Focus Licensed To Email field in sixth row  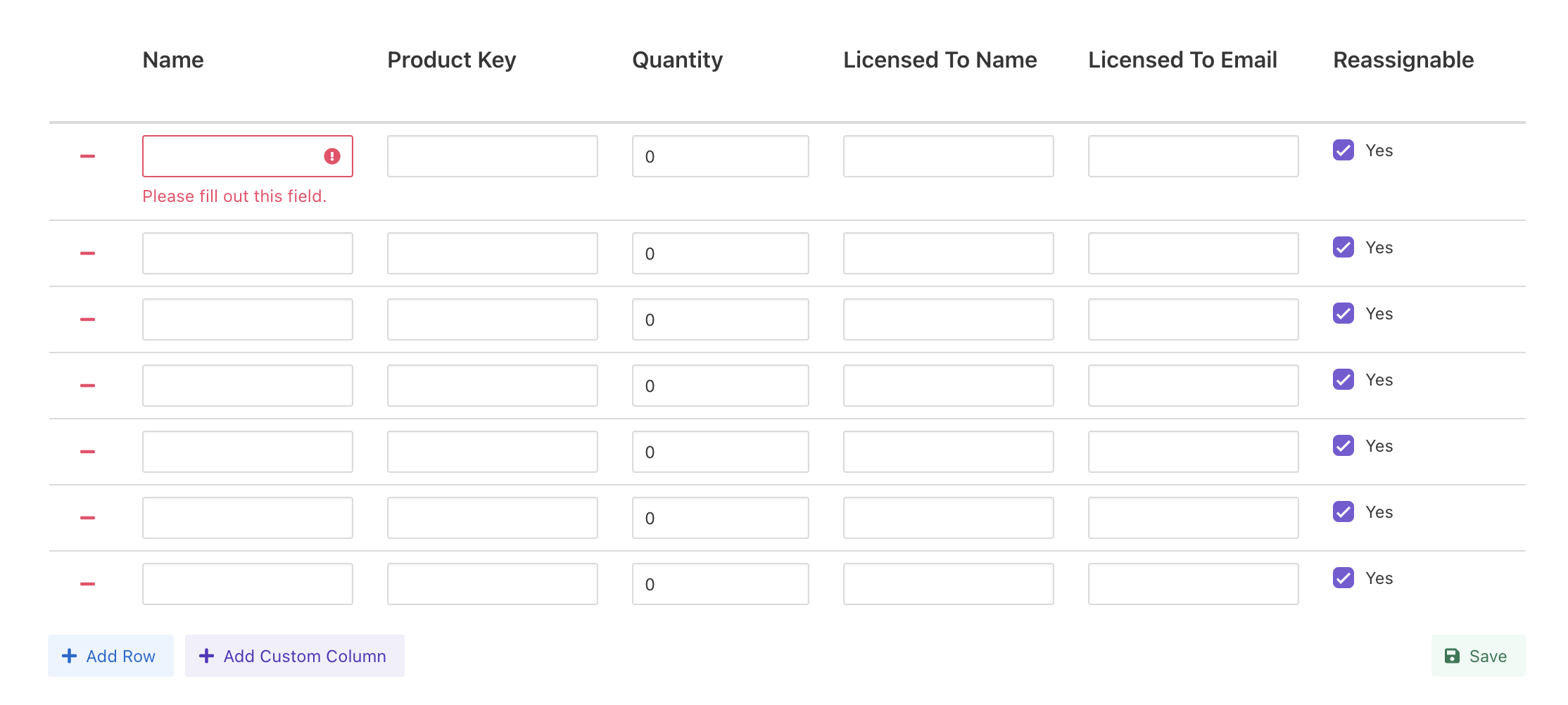coord(1193,518)
